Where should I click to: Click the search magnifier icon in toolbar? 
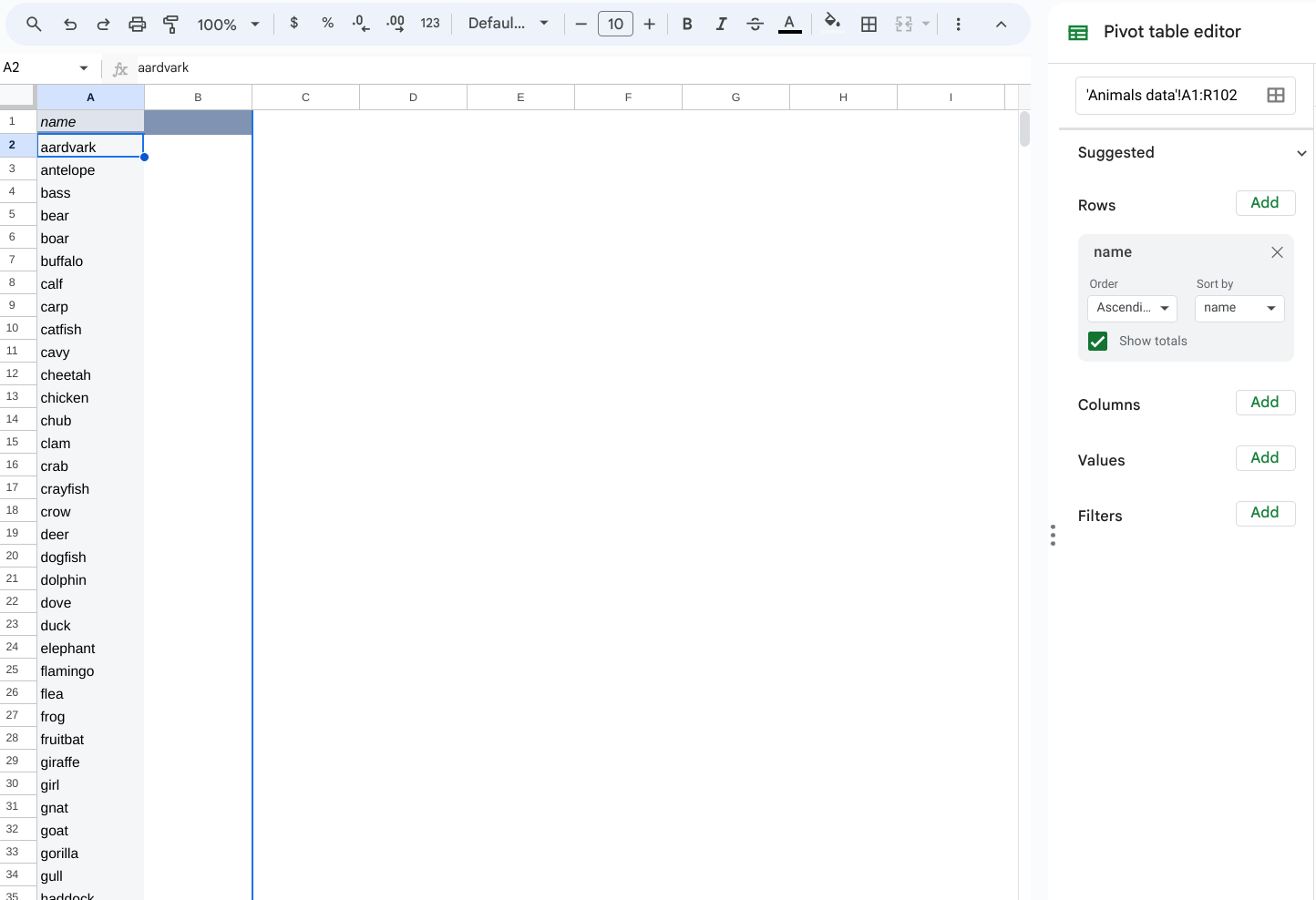[34, 25]
